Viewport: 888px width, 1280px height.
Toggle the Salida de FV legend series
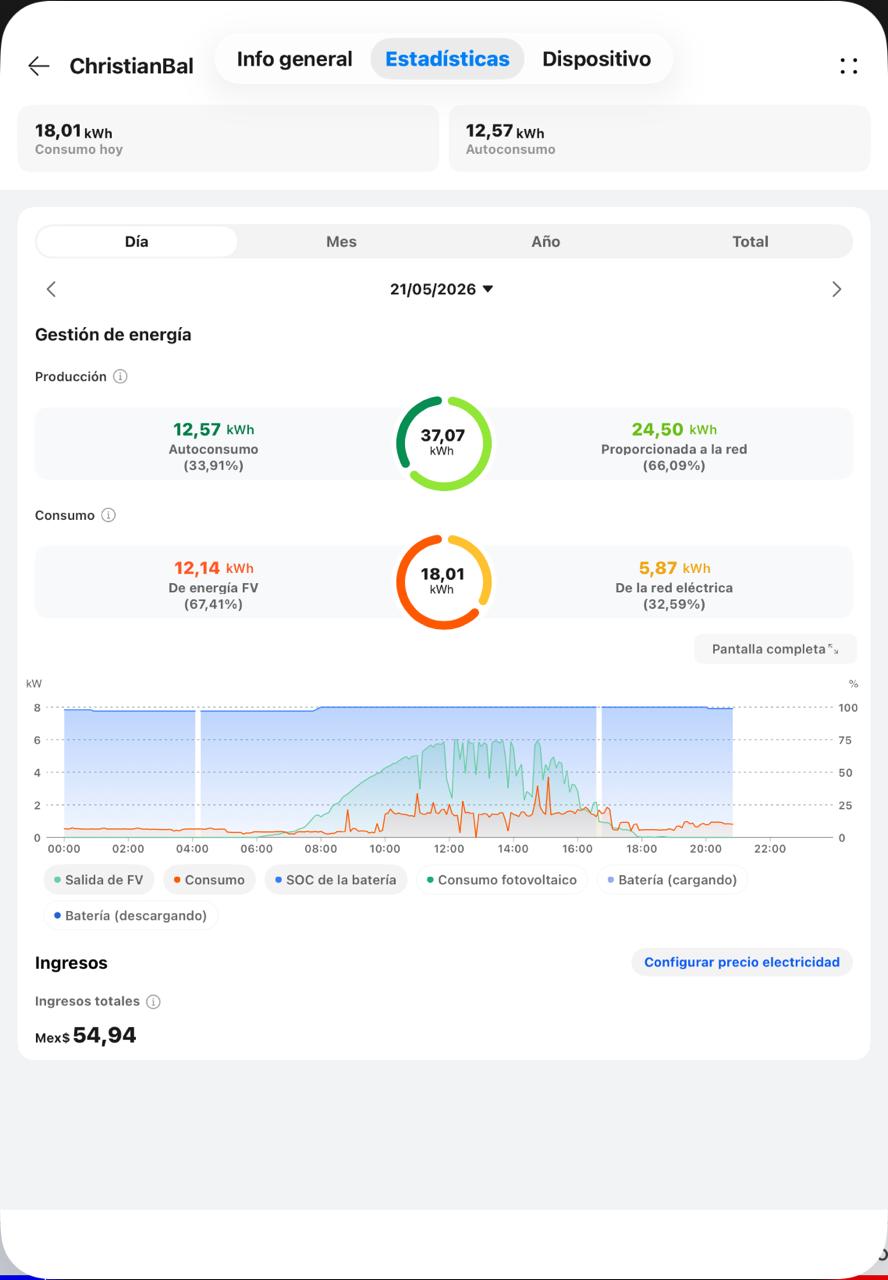pos(99,880)
